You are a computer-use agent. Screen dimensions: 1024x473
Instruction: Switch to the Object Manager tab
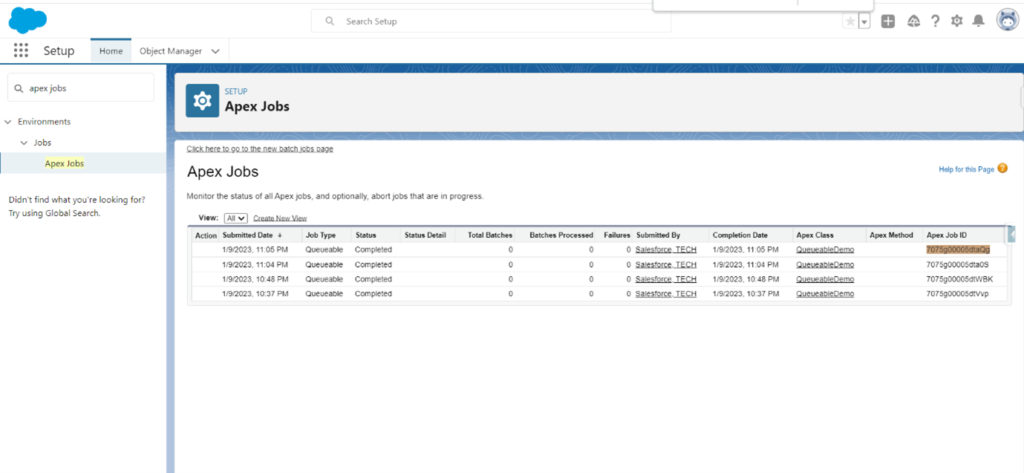tap(170, 51)
